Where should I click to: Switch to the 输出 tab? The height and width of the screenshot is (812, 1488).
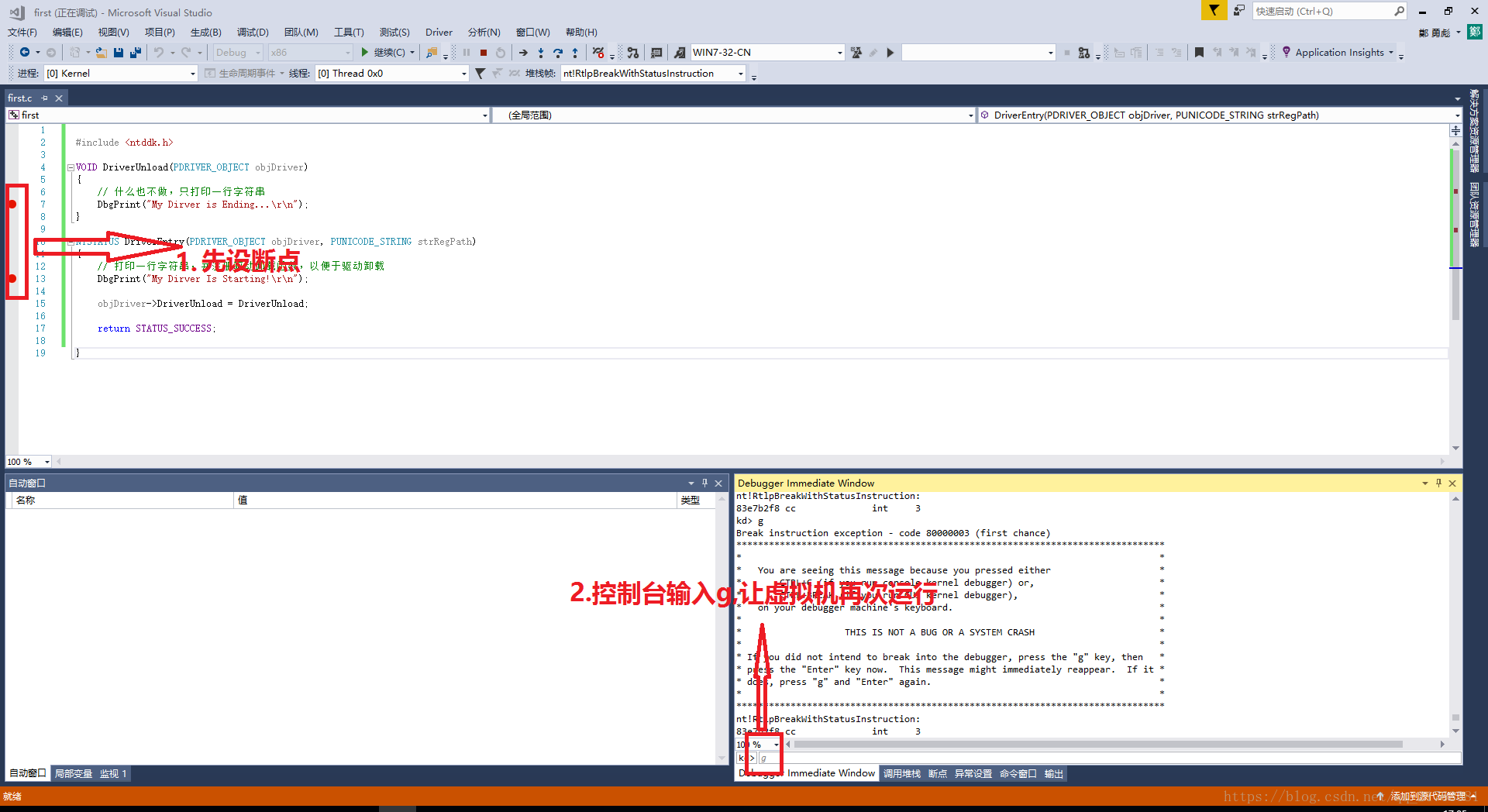(x=1053, y=773)
